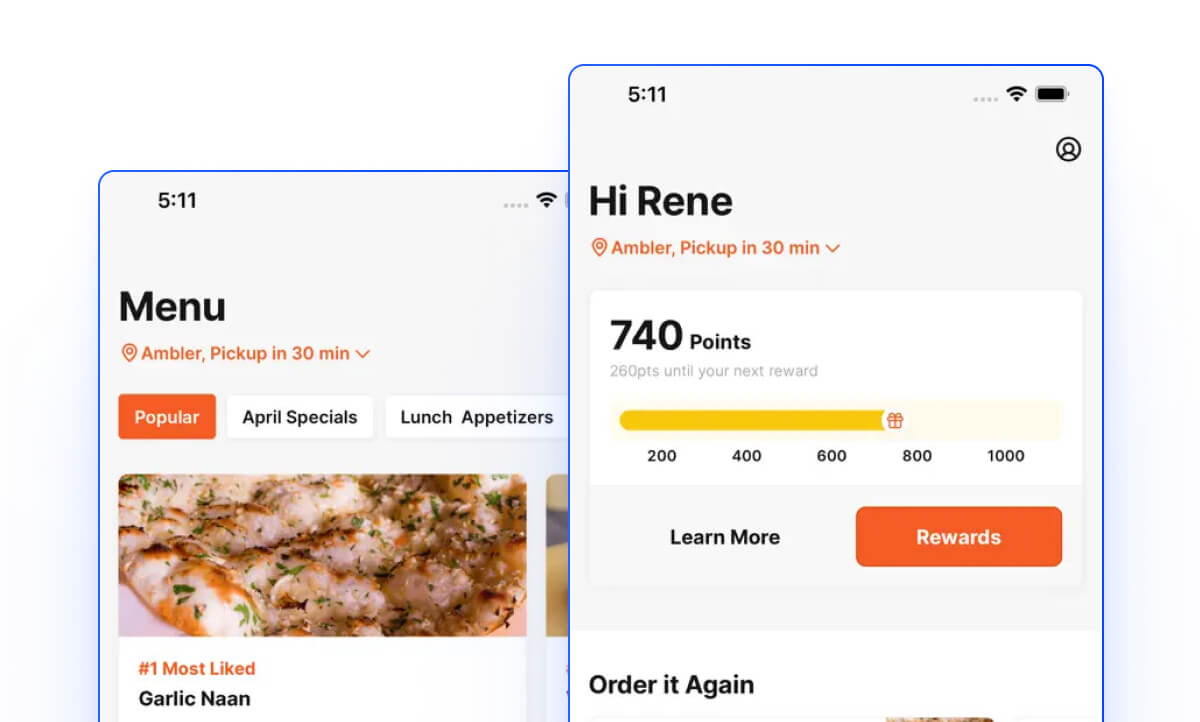Image resolution: width=1200 pixels, height=722 pixels.
Task: Click the Order it Again heading
Action: click(x=671, y=685)
